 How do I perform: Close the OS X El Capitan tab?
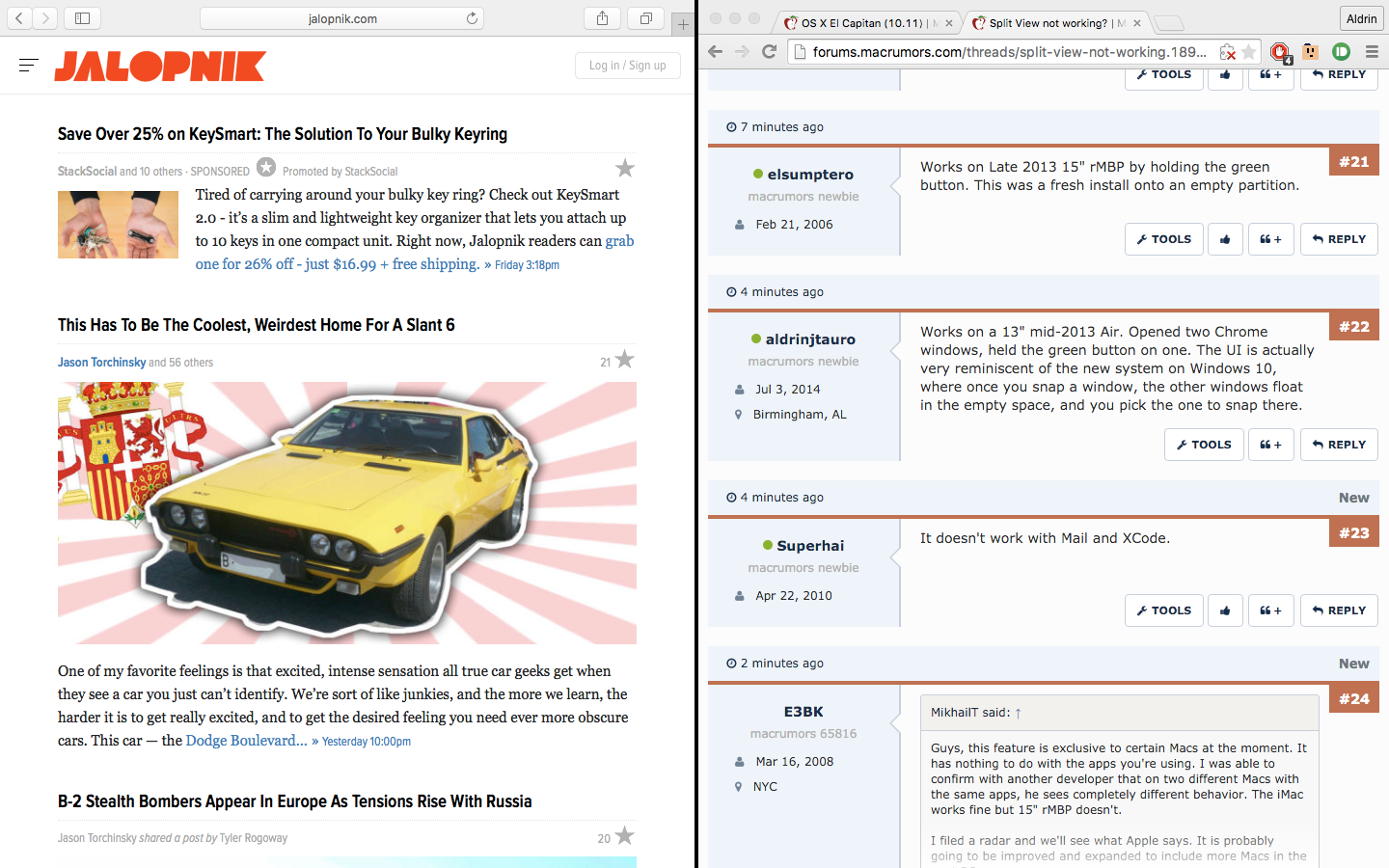tap(949, 23)
